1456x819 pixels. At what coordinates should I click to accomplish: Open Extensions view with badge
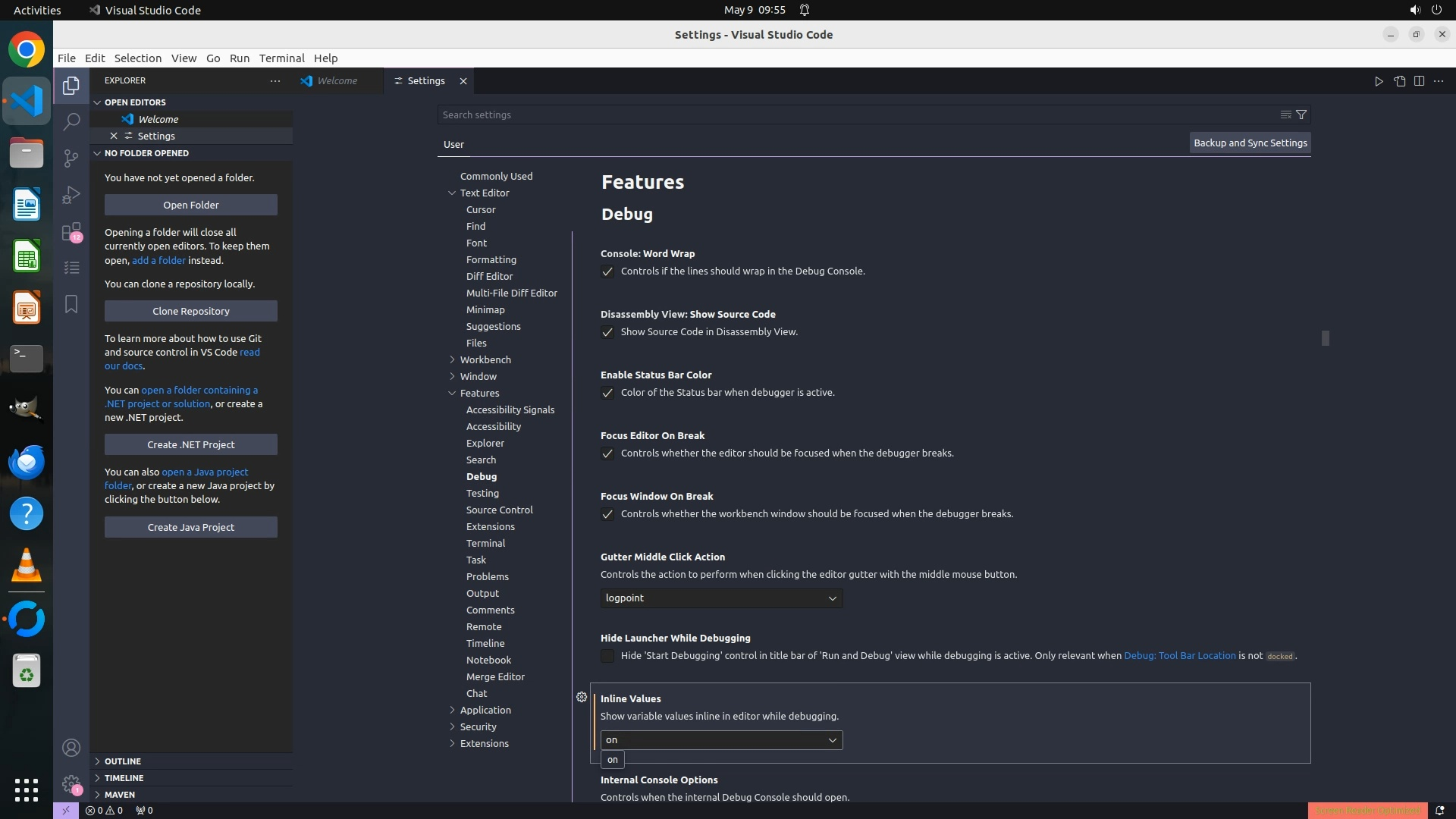pos(71,231)
